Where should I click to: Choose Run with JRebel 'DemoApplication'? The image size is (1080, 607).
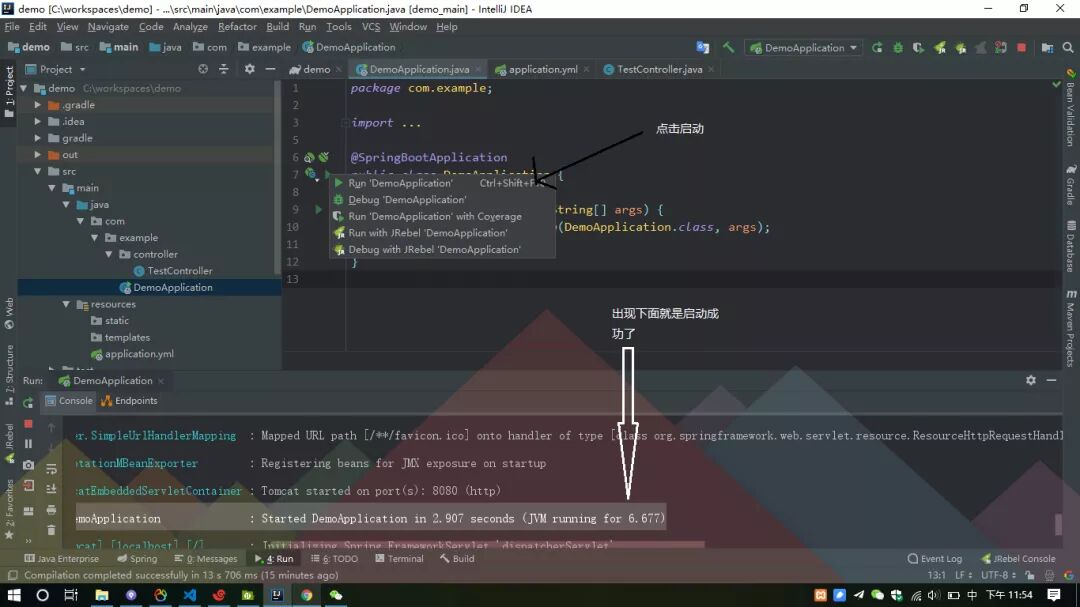point(442,233)
